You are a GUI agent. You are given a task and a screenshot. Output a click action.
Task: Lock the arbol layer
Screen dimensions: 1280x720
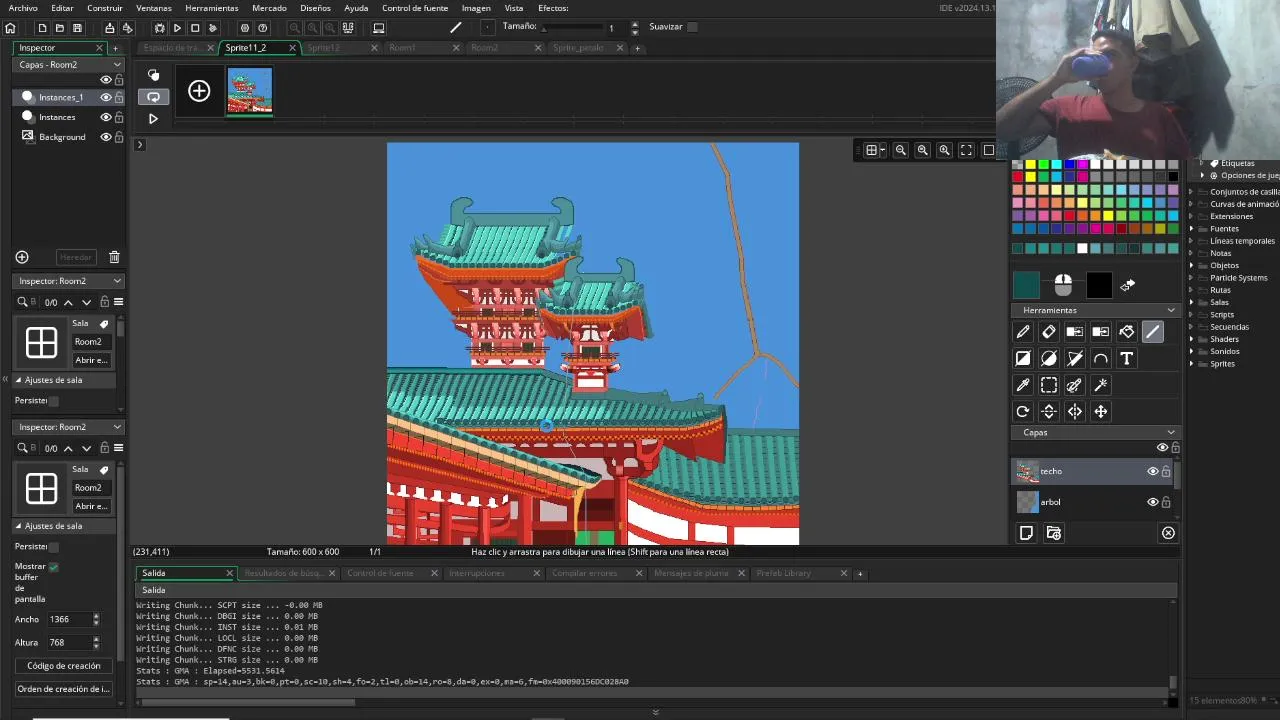(x=1166, y=502)
